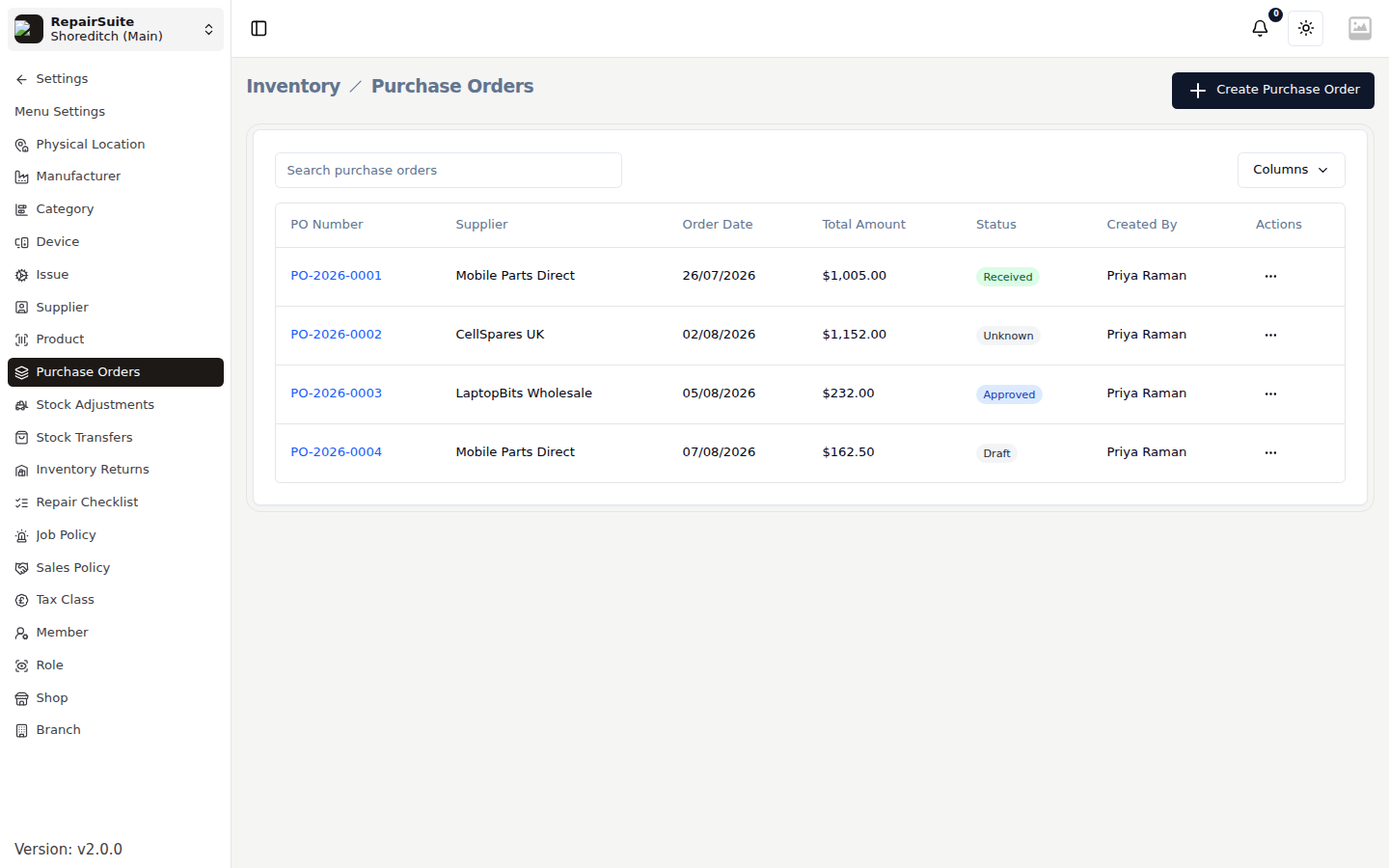Open Physical Location settings

pos(116,145)
